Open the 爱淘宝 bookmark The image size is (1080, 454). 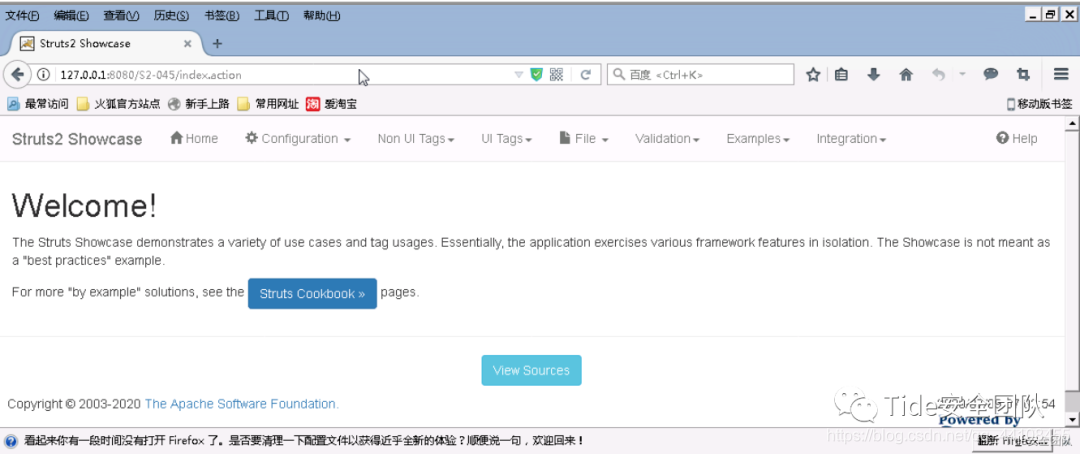[x=331, y=105]
